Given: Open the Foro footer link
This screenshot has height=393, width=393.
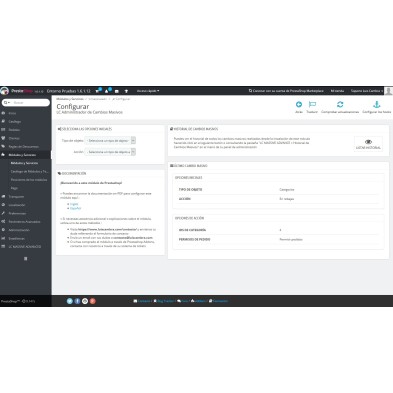Looking at the screenshot, I should [183, 301].
